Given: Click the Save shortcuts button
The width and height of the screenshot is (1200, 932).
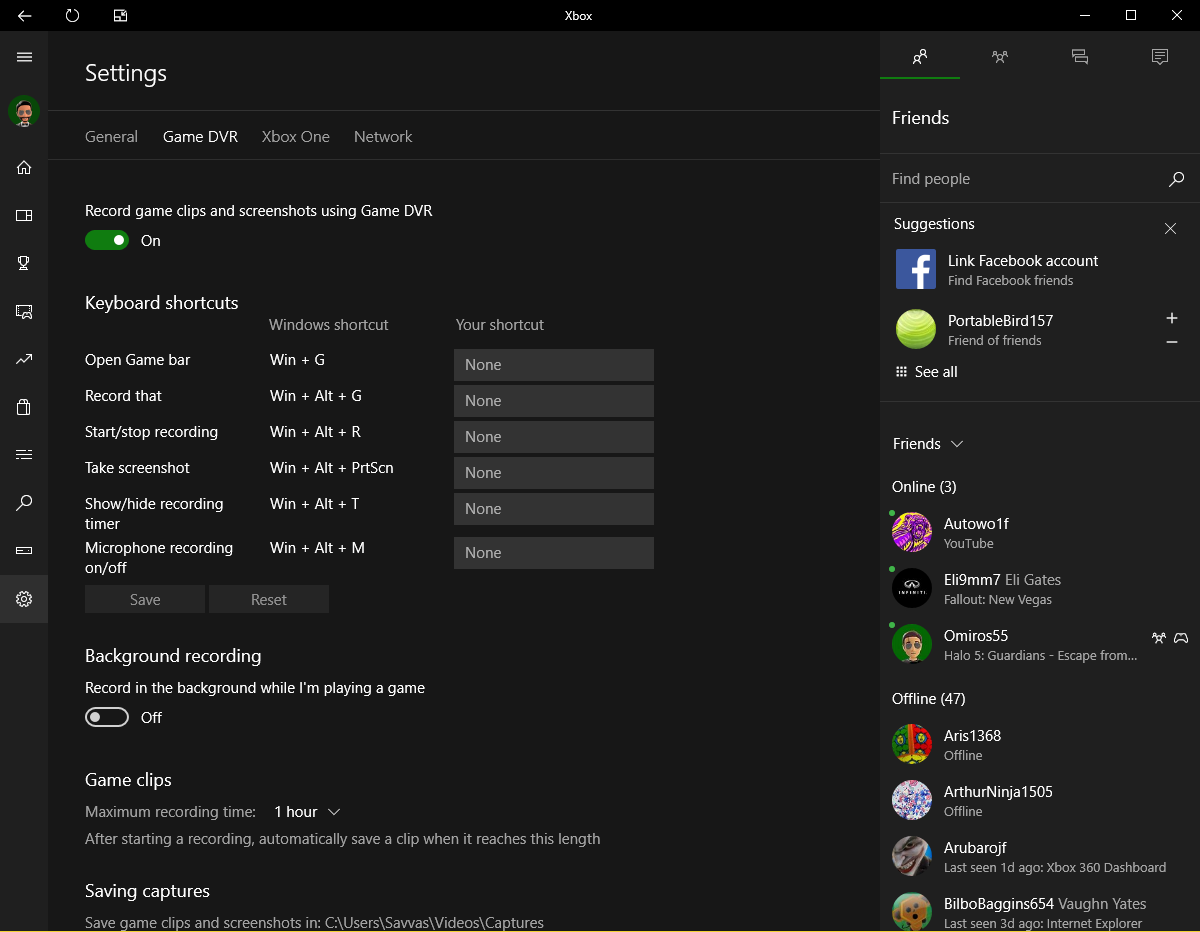Looking at the screenshot, I should (145, 599).
